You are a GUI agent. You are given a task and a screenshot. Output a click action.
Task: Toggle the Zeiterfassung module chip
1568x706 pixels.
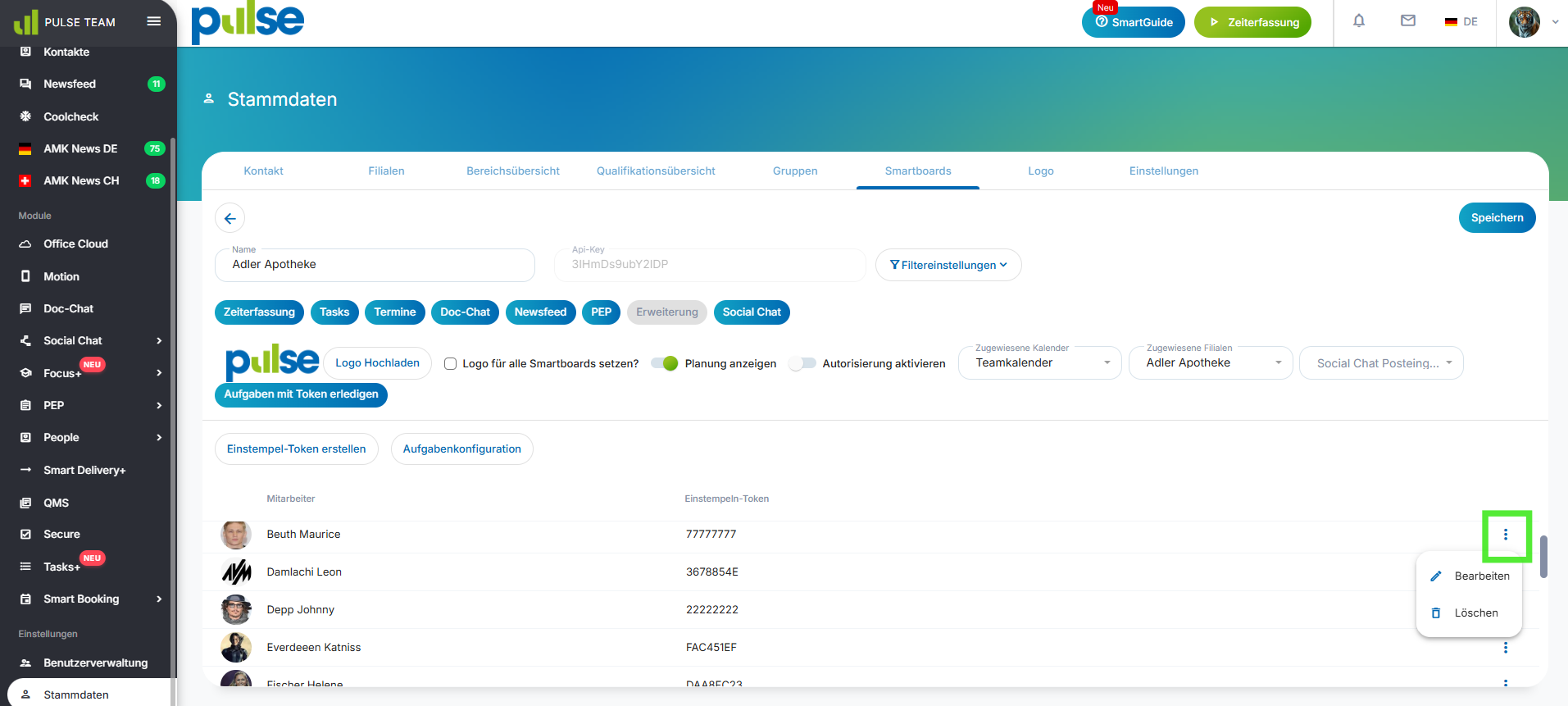[x=259, y=312]
